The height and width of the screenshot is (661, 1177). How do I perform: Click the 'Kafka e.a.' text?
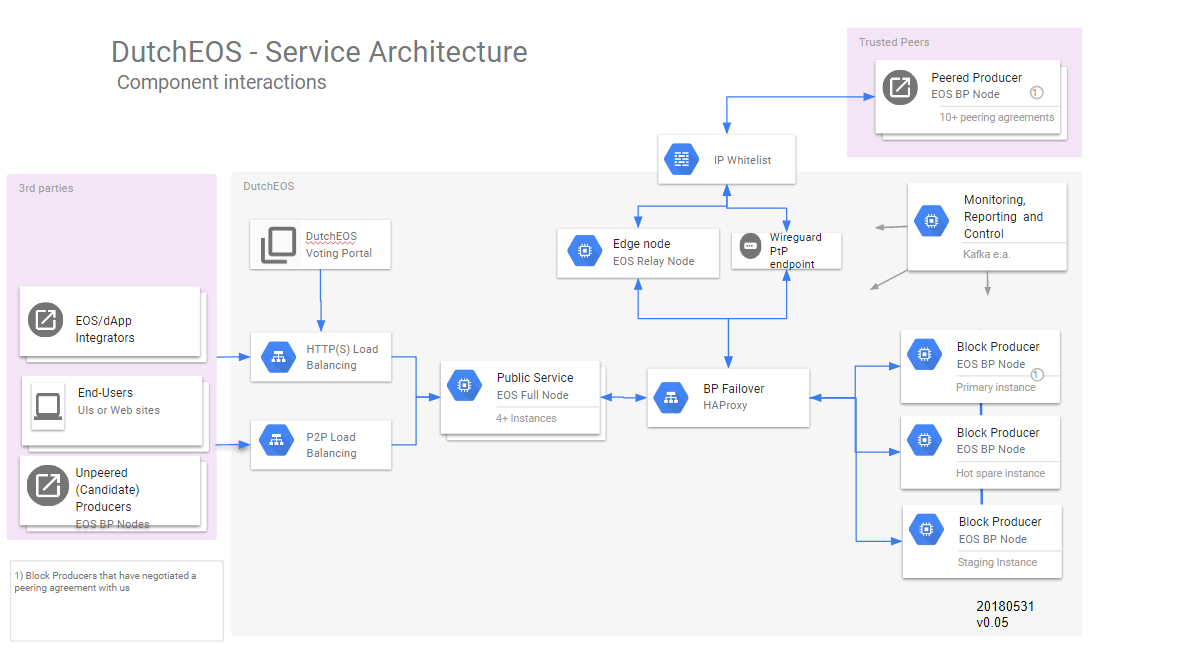[987, 254]
